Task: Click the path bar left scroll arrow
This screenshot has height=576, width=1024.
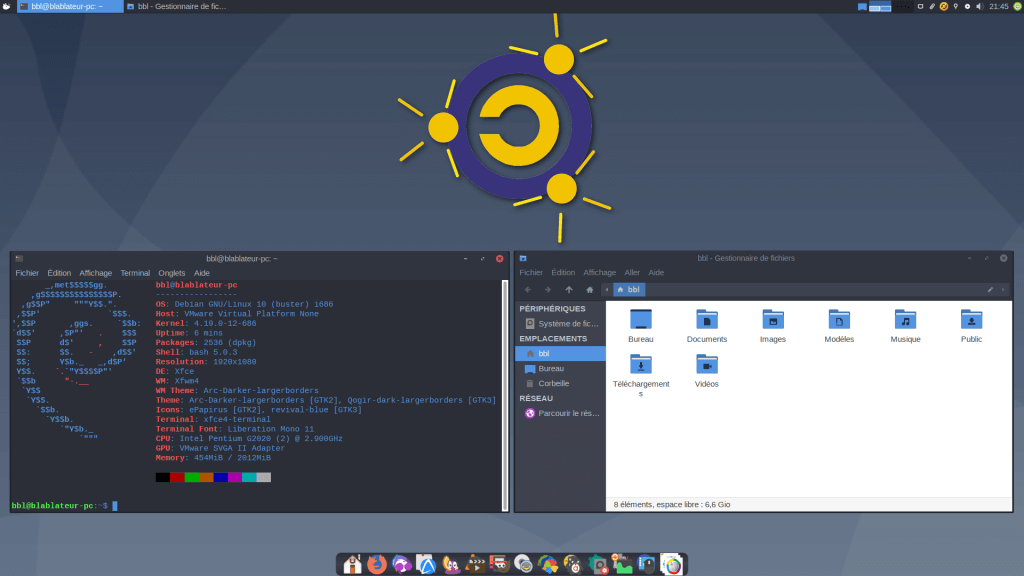Action: click(x=607, y=290)
